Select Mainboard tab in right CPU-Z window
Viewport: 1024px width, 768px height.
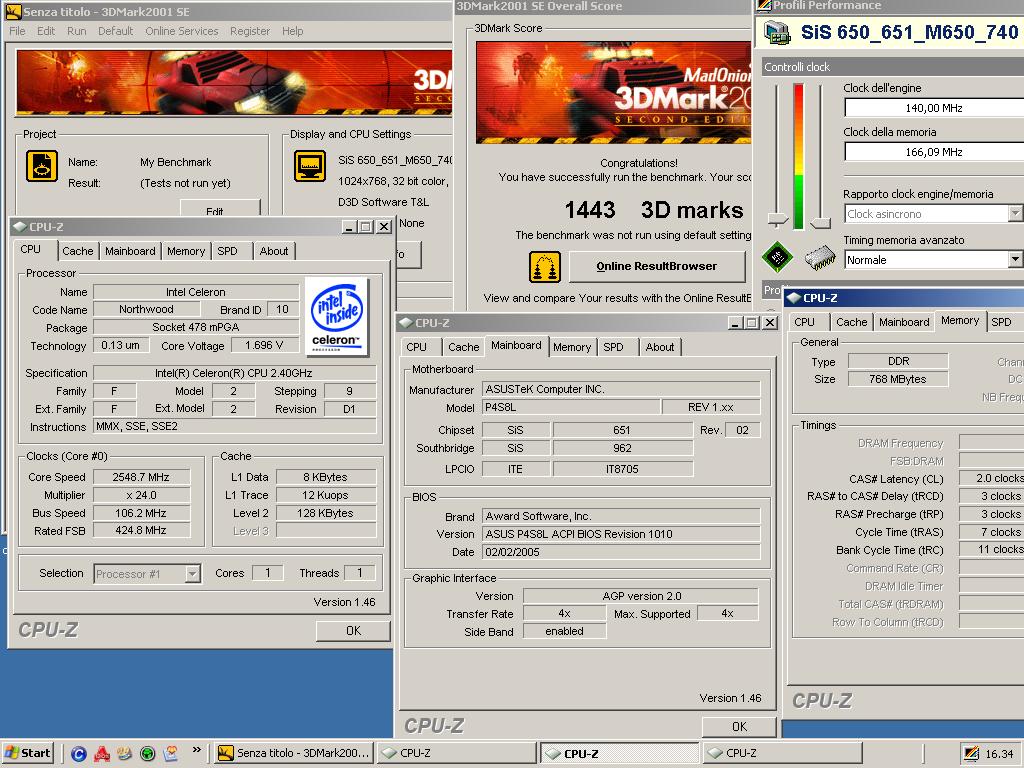904,322
